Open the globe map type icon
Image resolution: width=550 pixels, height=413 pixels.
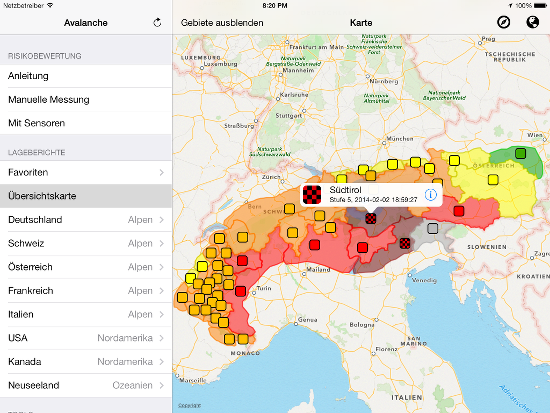[532, 22]
